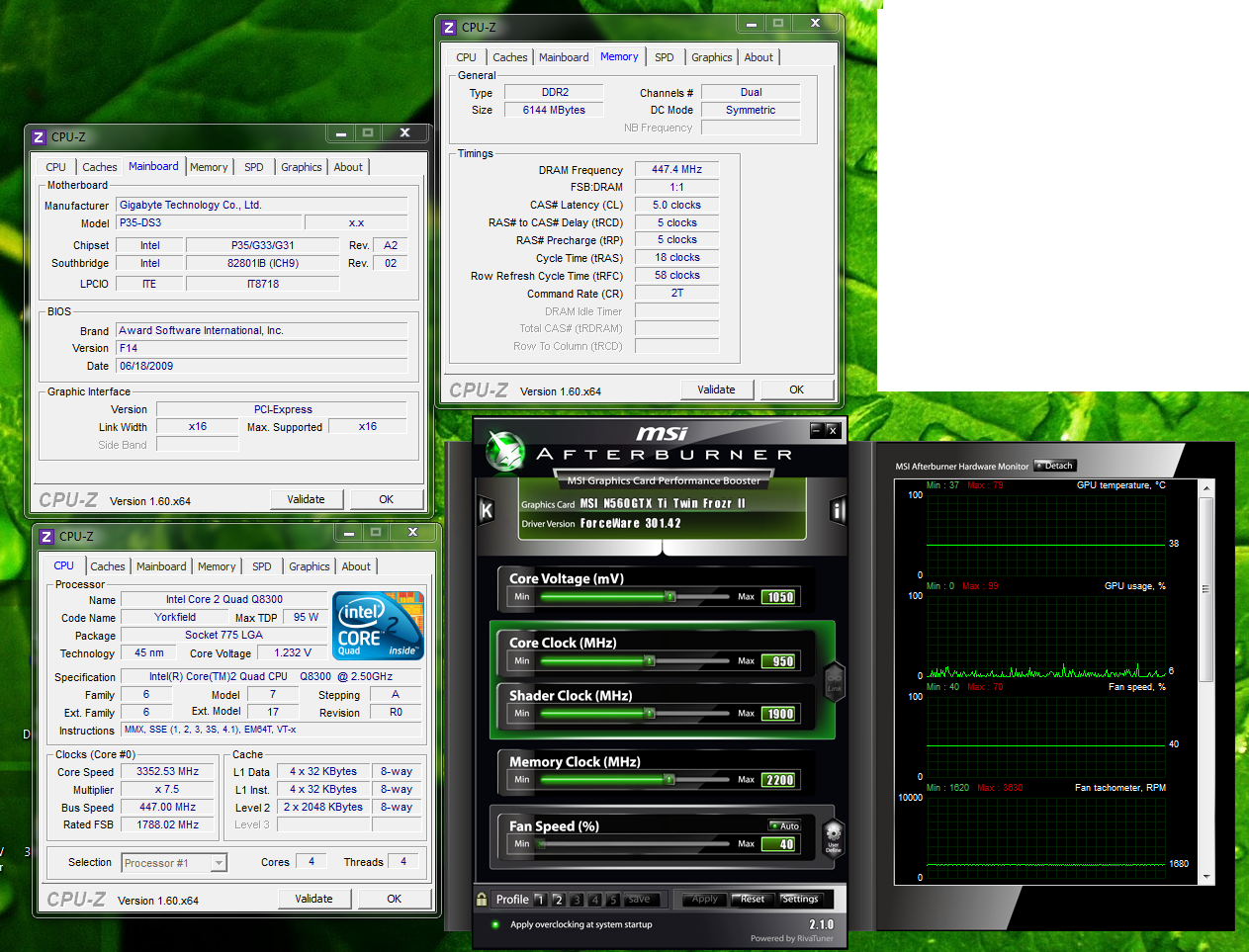This screenshot has height=952, width=1249.
Task: Toggle Apply overclocking at system startup
Action: coord(495,925)
